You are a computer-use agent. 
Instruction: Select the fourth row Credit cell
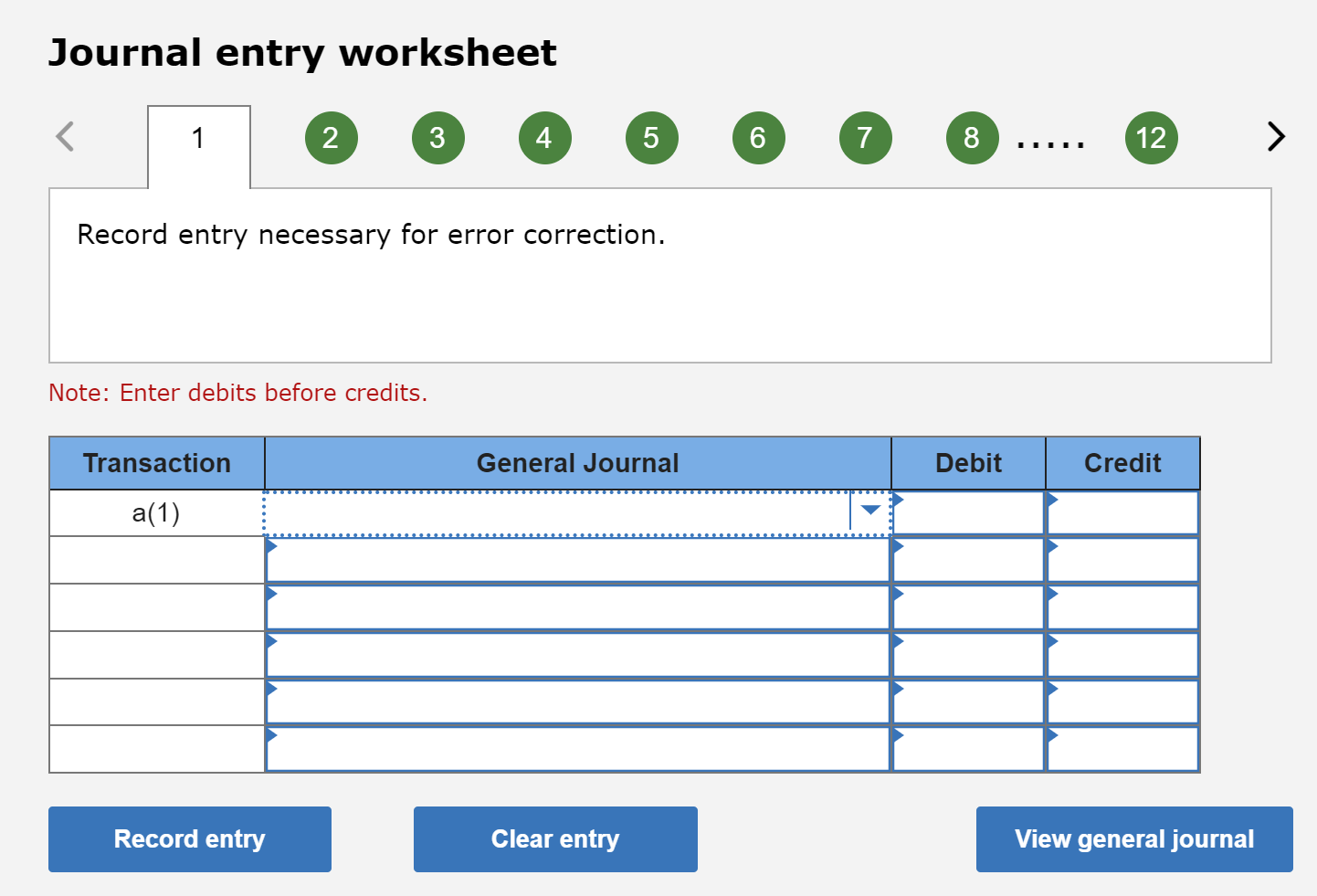click(1122, 655)
